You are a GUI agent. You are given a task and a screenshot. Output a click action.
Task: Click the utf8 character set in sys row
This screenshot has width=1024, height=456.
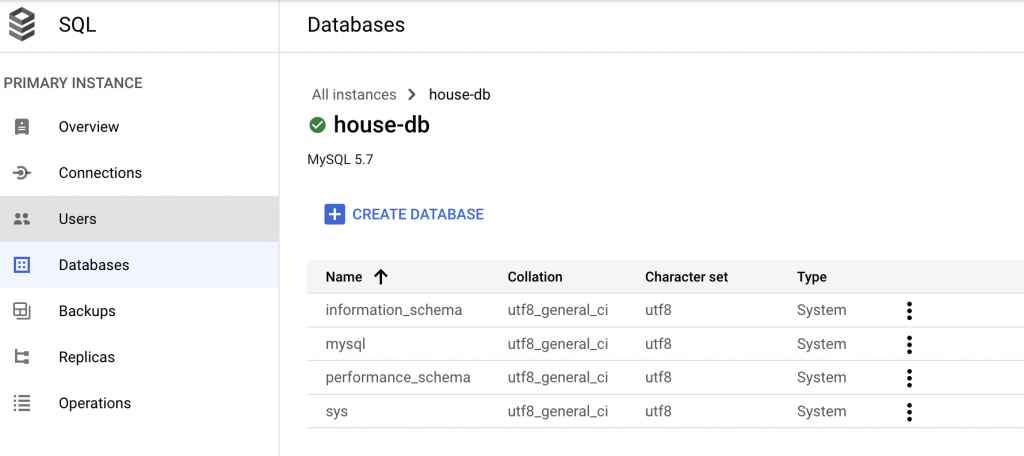click(x=658, y=412)
